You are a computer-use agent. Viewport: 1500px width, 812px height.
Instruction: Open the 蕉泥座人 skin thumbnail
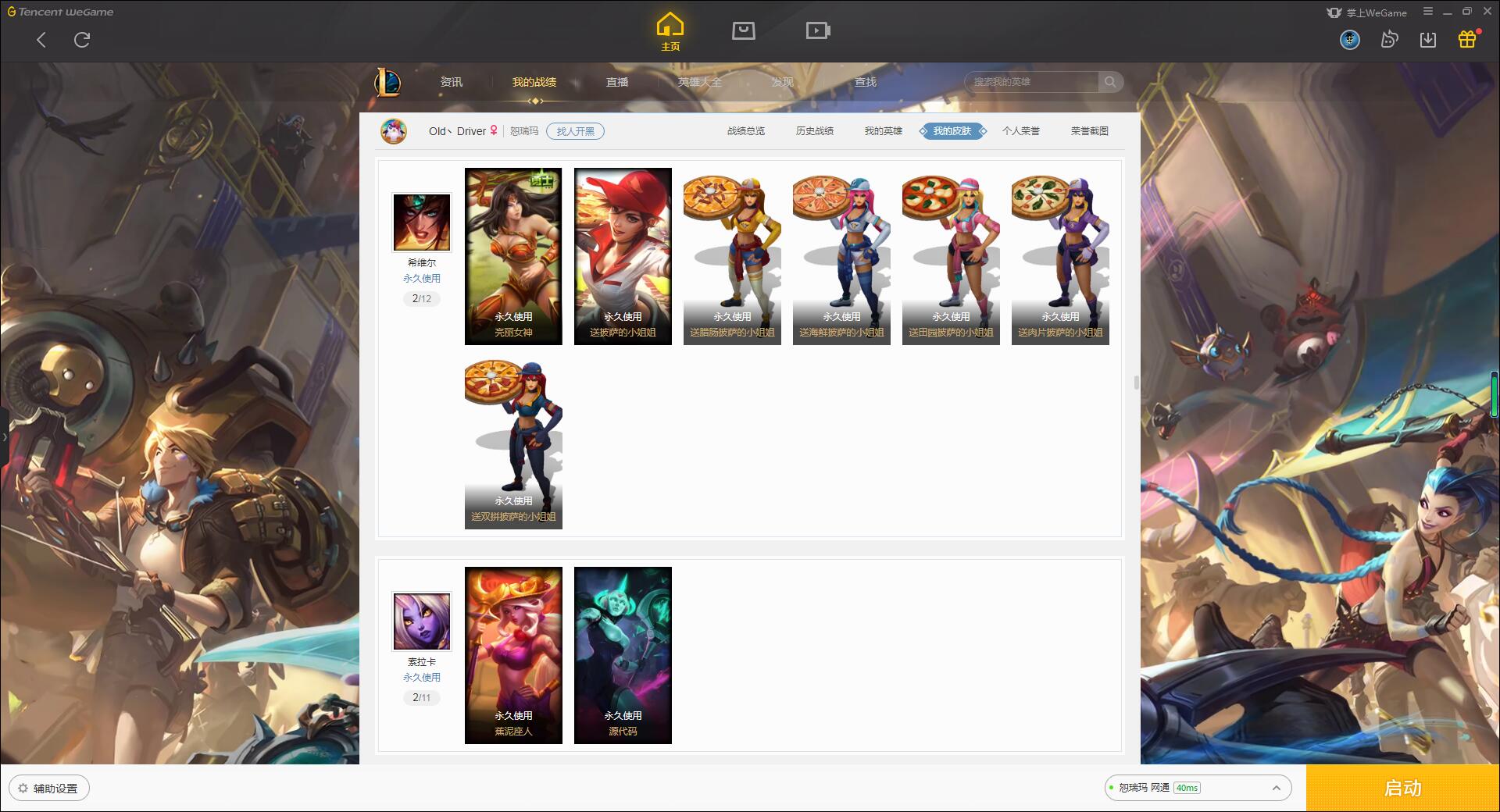513,655
